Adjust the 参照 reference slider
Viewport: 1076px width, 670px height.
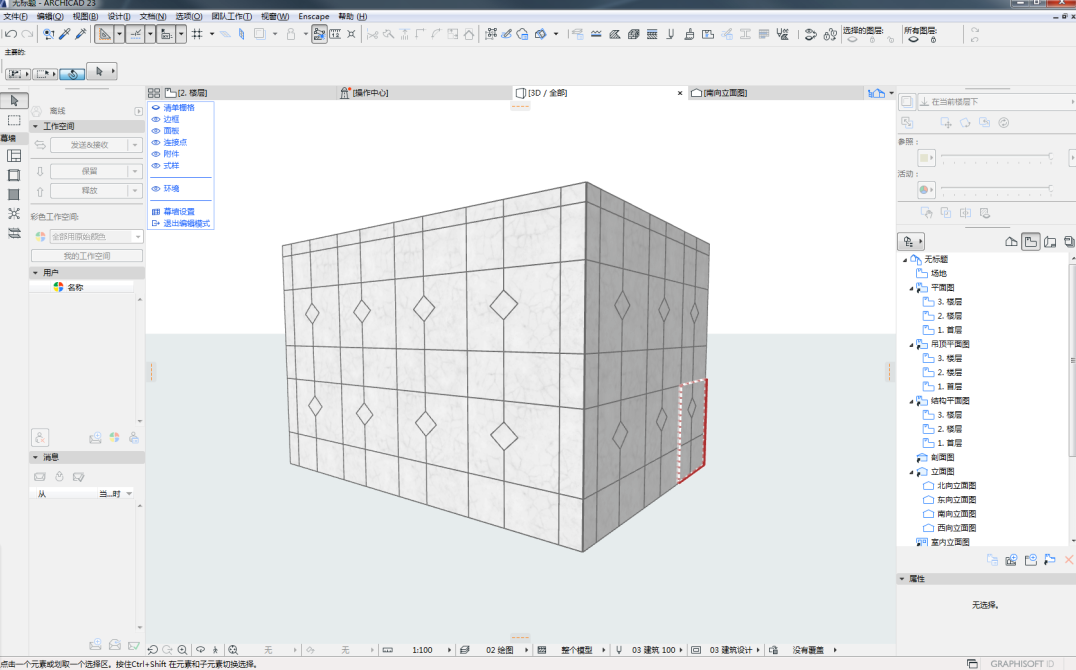point(996,157)
